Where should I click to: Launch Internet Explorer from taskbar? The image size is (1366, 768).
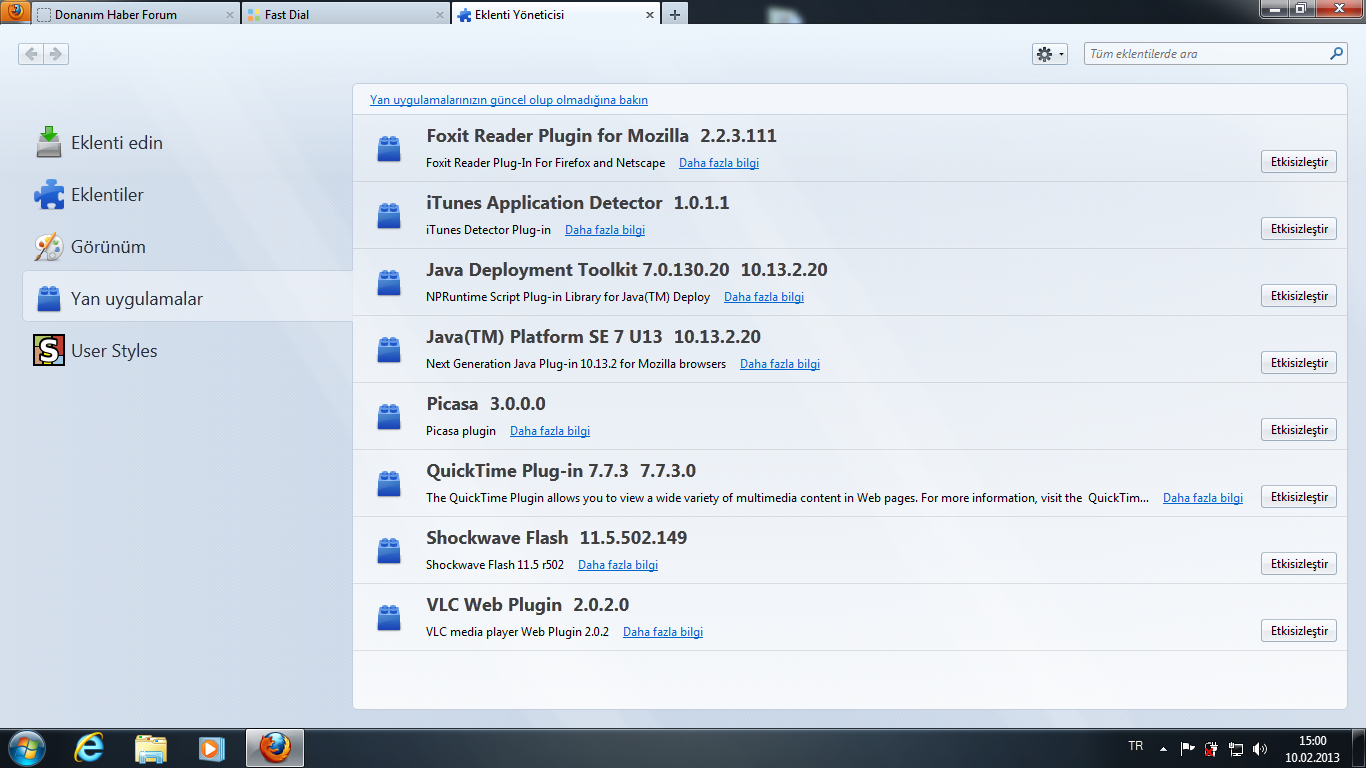coord(89,748)
